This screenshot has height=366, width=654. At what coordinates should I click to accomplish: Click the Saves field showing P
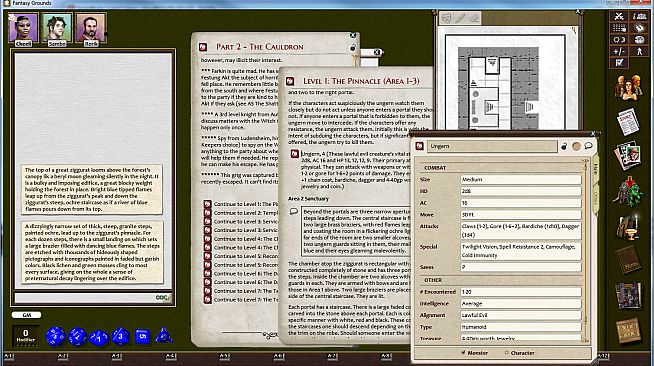521,267
